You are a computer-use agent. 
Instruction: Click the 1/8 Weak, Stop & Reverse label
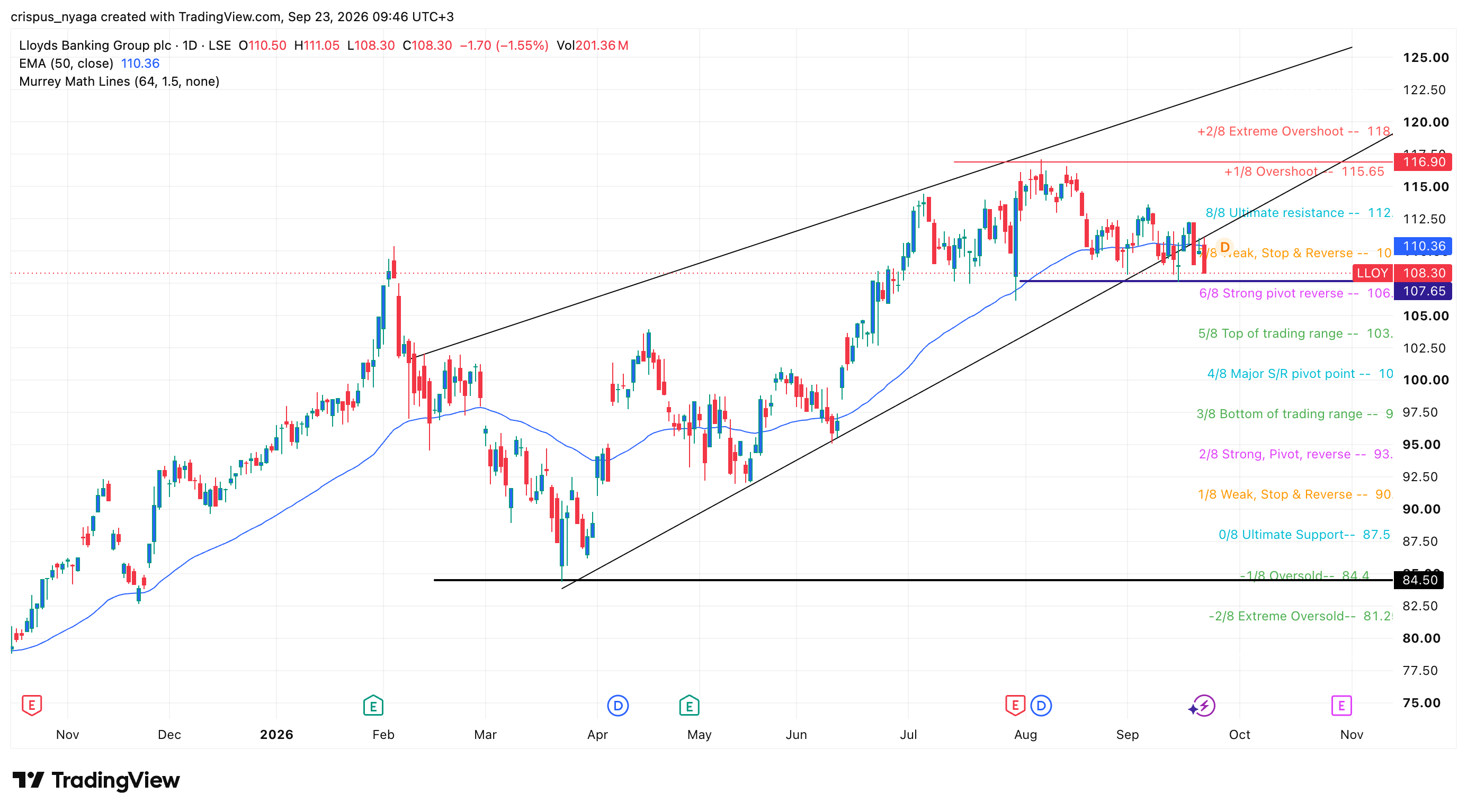coord(1295,494)
